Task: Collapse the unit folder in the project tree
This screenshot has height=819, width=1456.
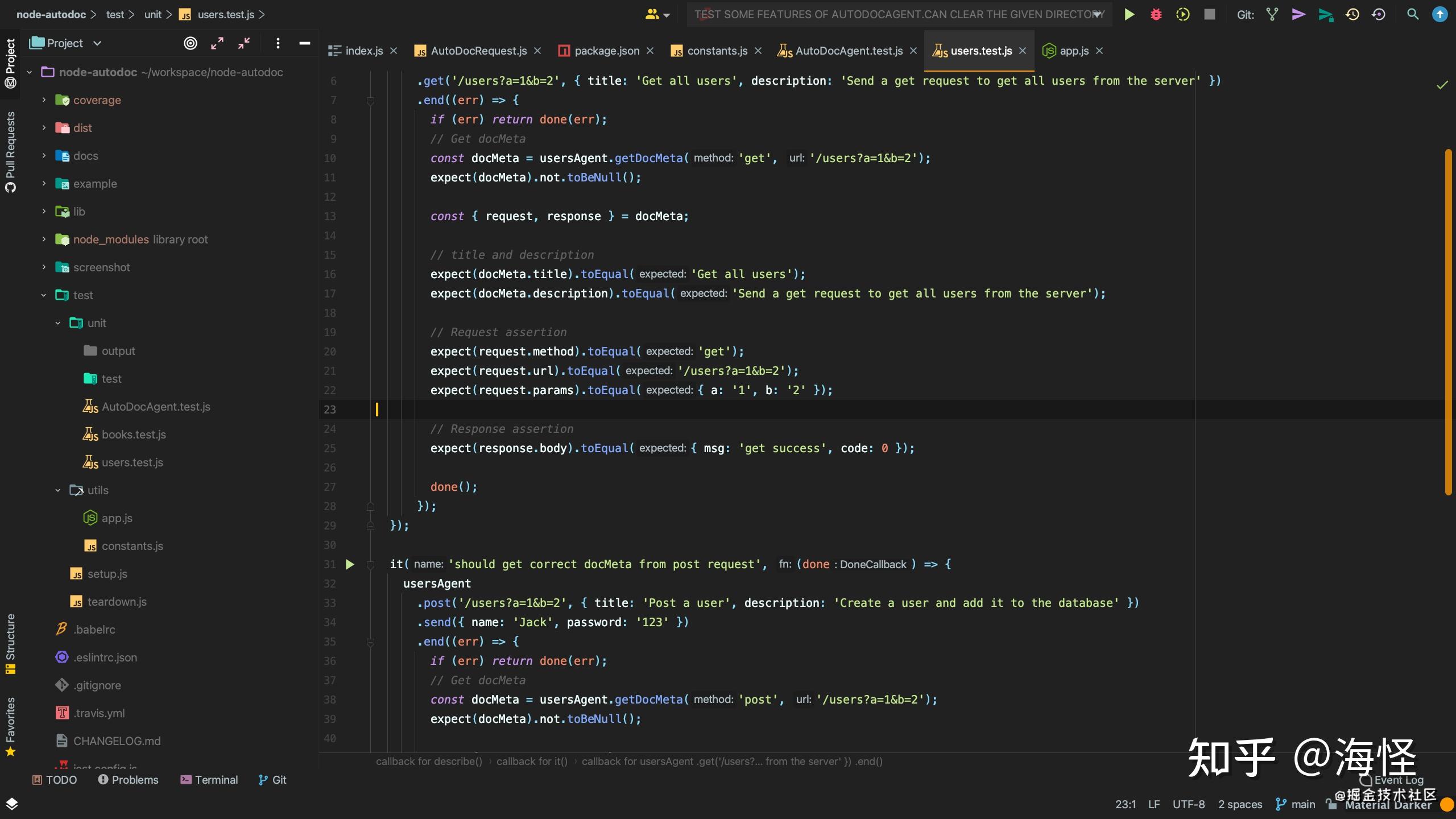Action: click(x=57, y=322)
